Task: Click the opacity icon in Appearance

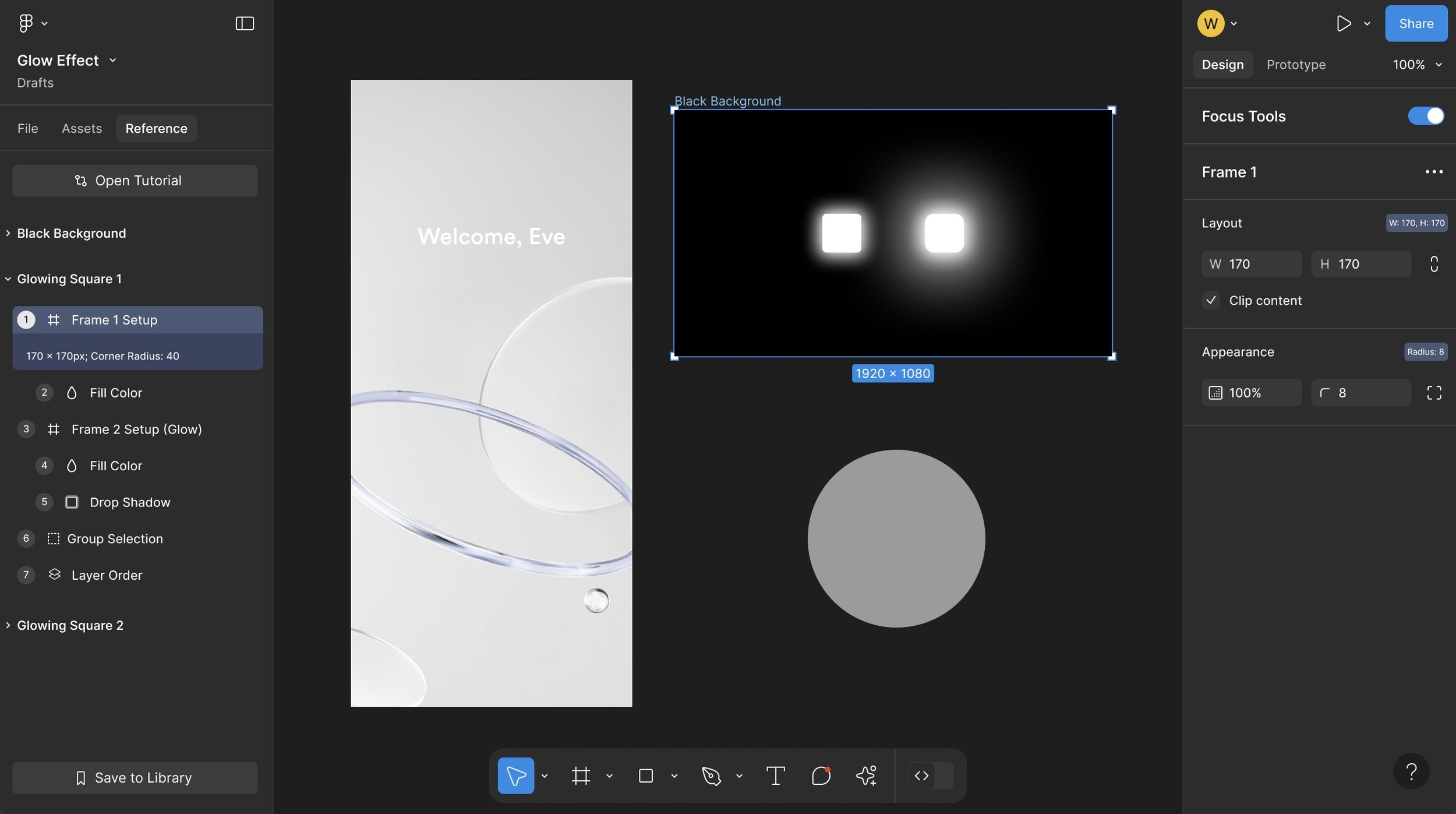Action: (1215, 393)
